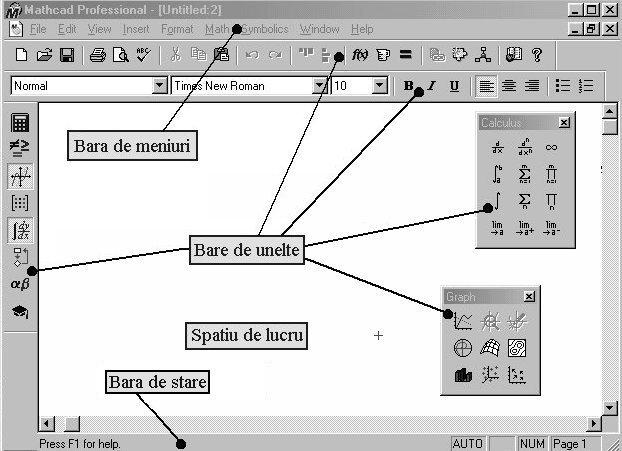Copy selection using the Copy icon
This screenshot has width=622, height=451.
(x=198, y=55)
